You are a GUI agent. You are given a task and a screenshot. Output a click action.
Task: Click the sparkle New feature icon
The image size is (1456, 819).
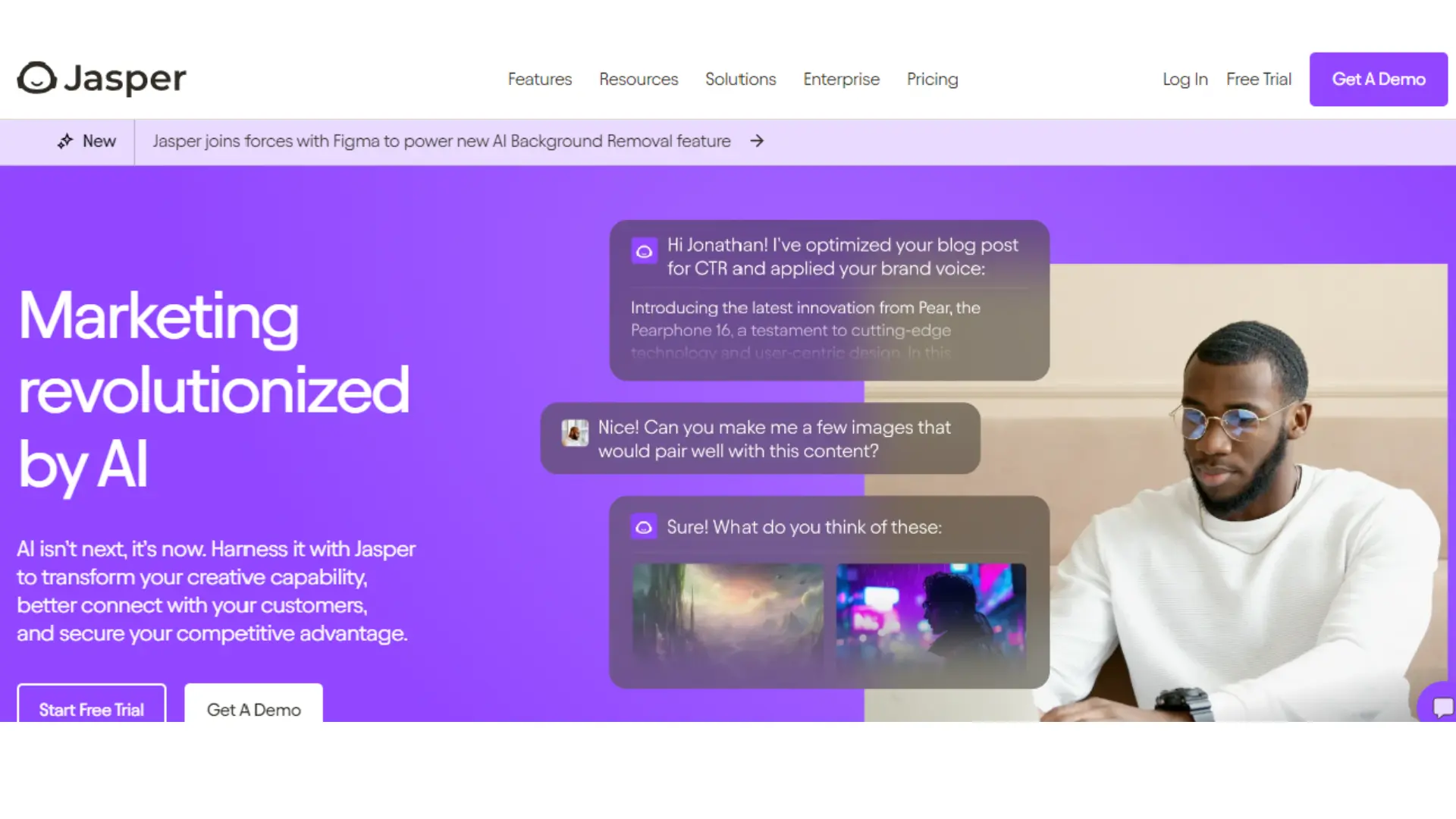(65, 141)
